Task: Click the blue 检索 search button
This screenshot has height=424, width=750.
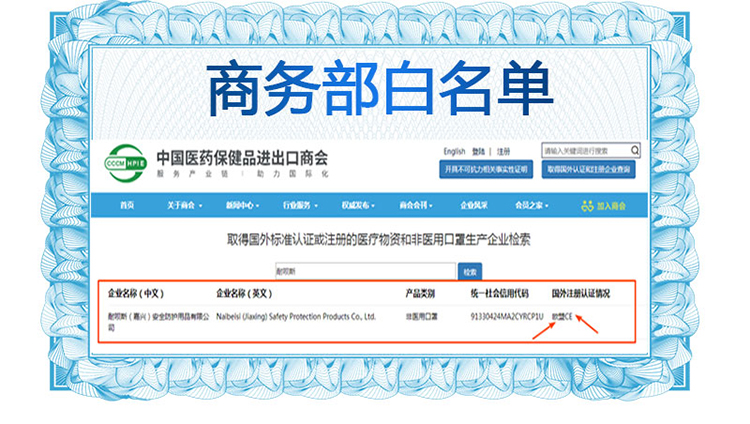Action: 470,272
